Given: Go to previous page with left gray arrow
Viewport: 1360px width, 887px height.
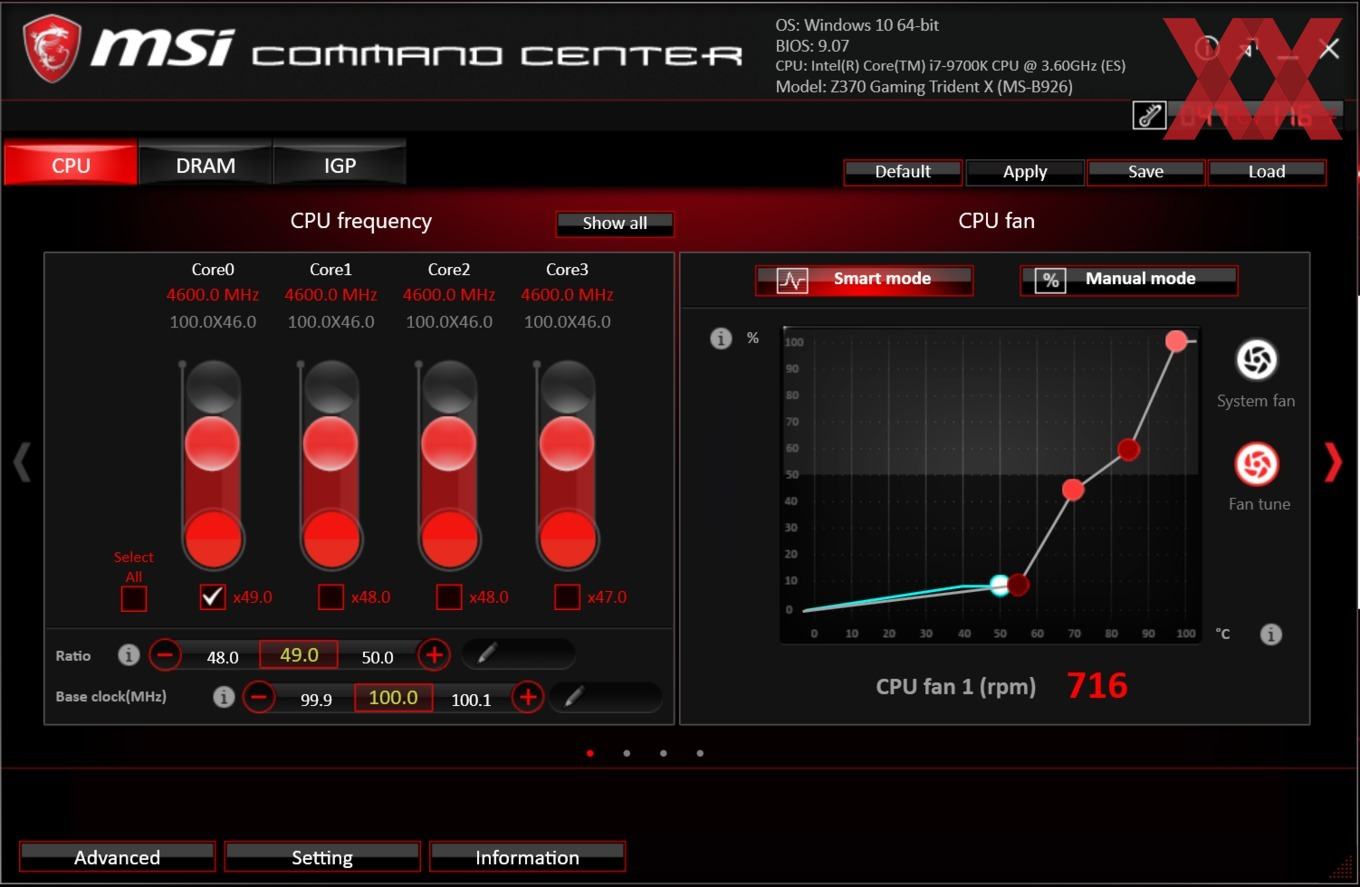Looking at the screenshot, I should [22, 463].
